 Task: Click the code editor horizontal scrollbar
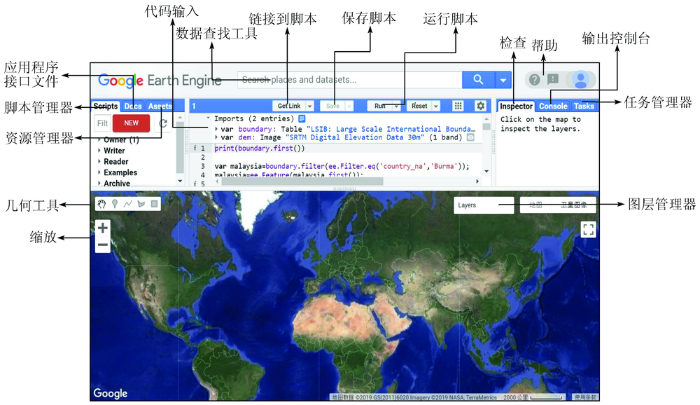click(303, 181)
